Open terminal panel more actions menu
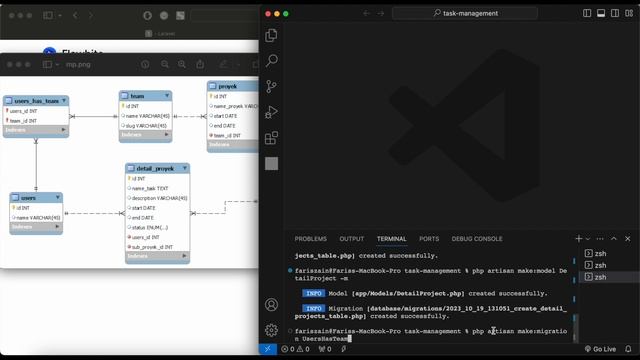Image resolution: width=640 pixels, height=360 pixels. click(600, 239)
